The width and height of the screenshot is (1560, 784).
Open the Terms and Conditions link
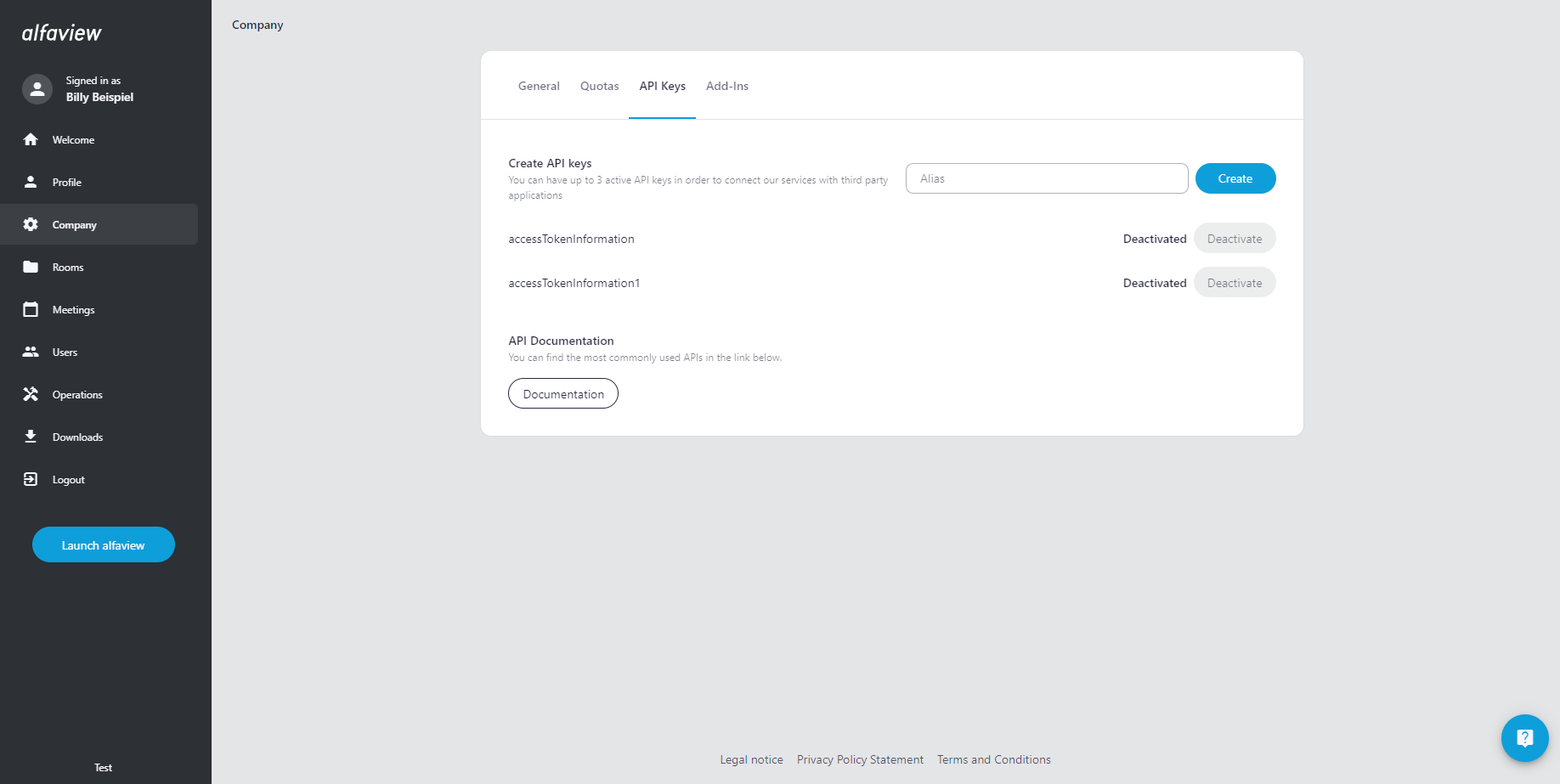(x=994, y=759)
